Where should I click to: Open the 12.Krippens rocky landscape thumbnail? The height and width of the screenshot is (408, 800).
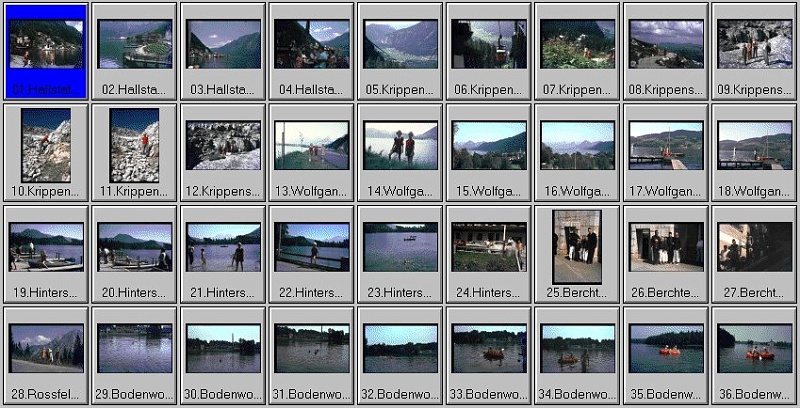tap(223, 145)
